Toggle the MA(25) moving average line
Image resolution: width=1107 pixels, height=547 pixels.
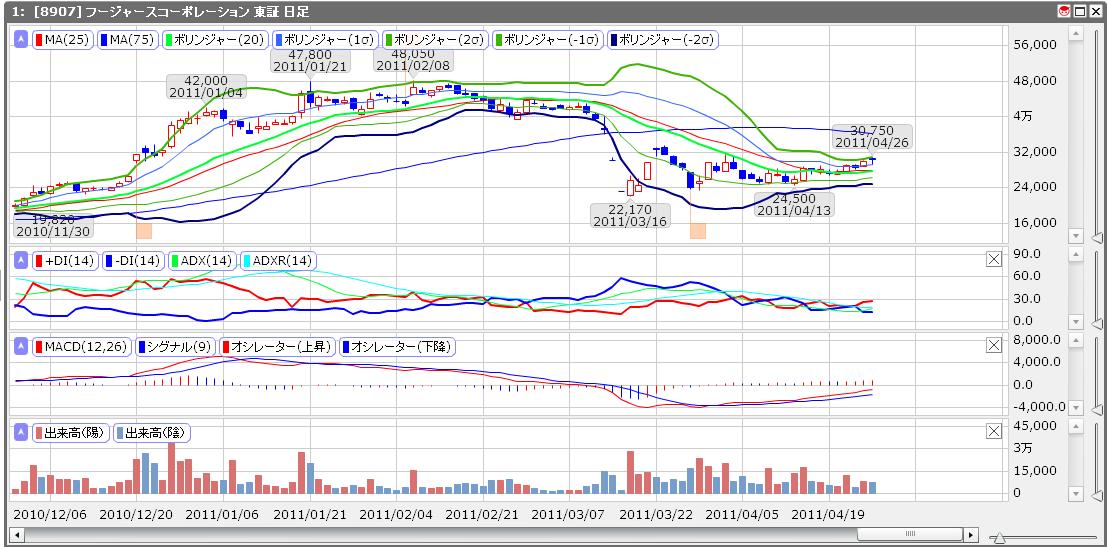(x=62, y=40)
